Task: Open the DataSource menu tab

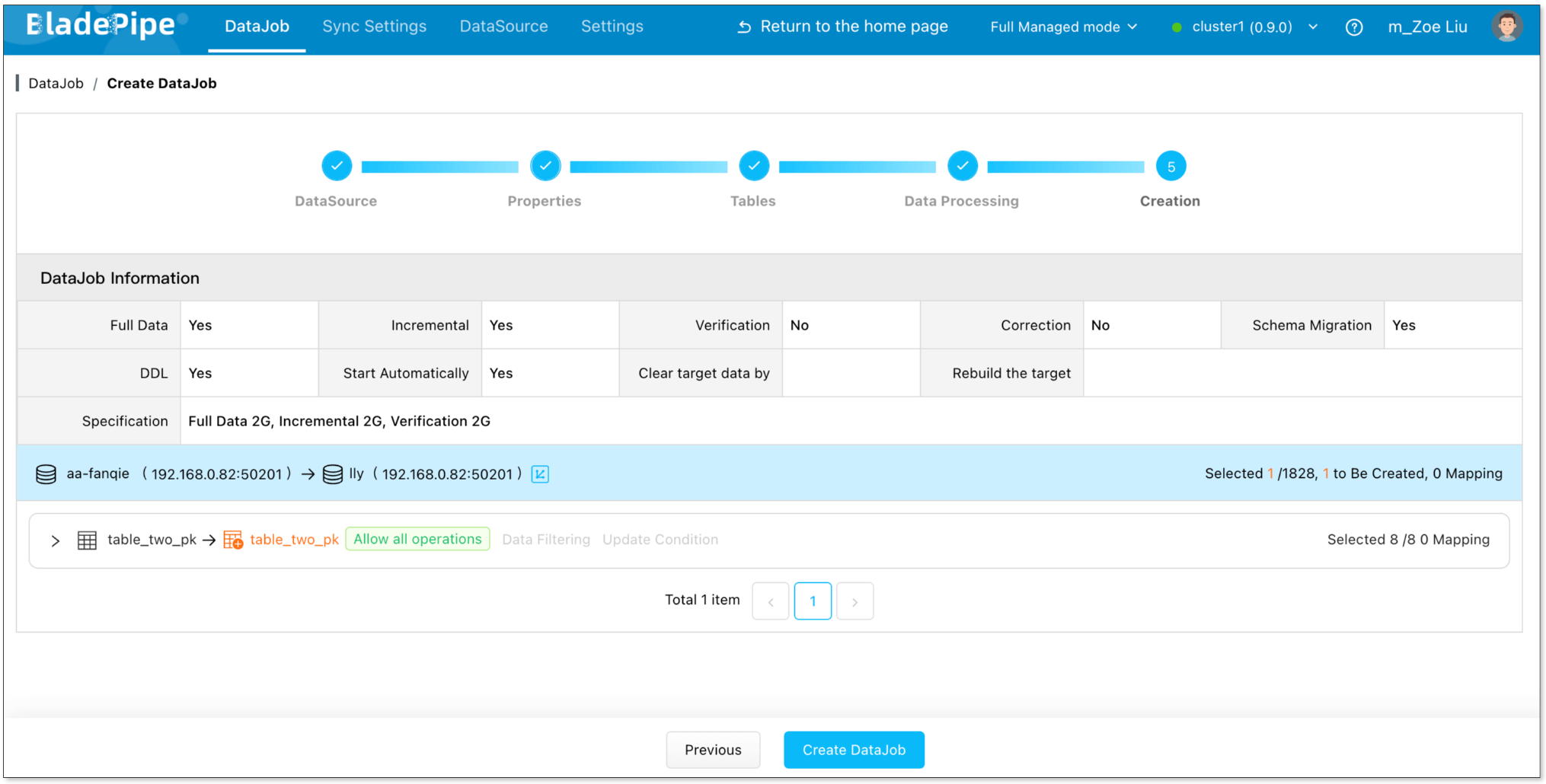Action: coord(503,27)
